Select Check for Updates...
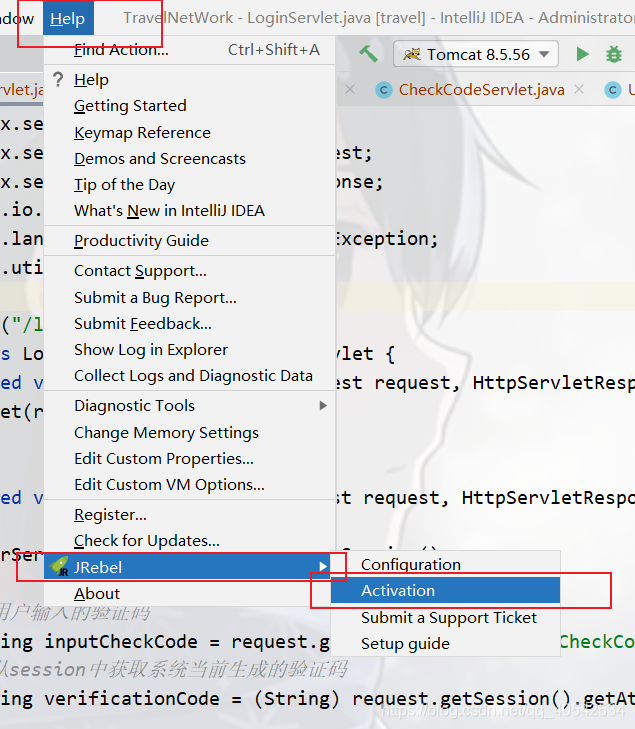 (x=190, y=541)
